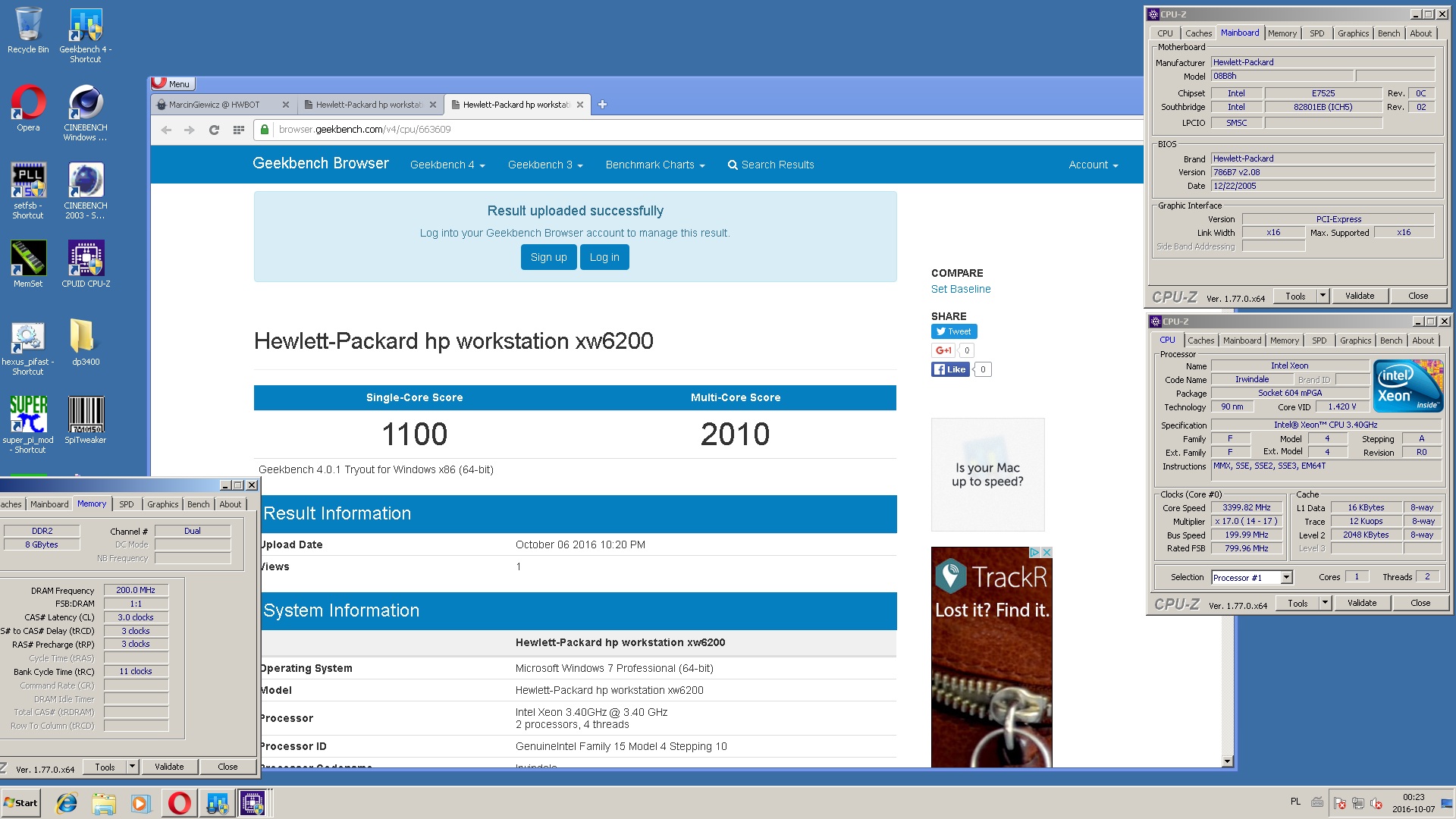Click the Sign up button

pyautogui.click(x=549, y=257)
